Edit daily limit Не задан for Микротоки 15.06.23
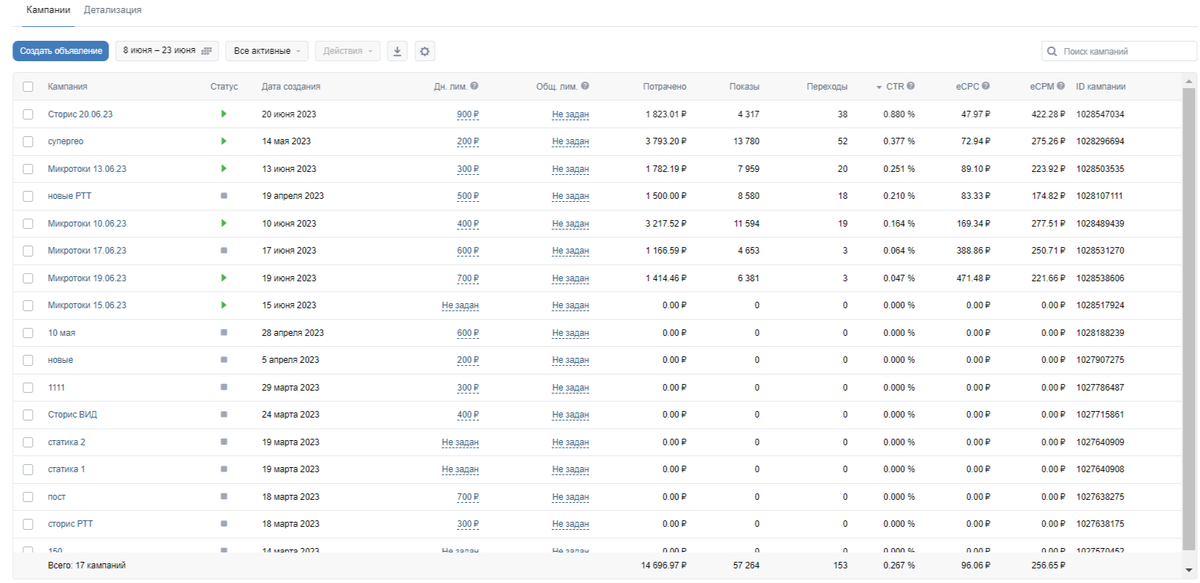The width and height of the screenshot is (1200, 583). coord(460,305)
